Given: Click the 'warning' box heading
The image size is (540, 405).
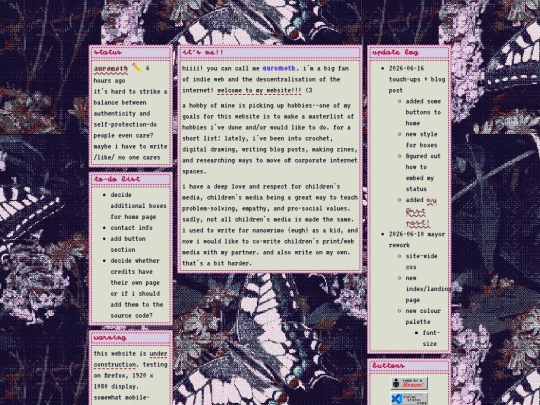Looking at the screenshot, I should pyautogui.click(x=110, y=338).
